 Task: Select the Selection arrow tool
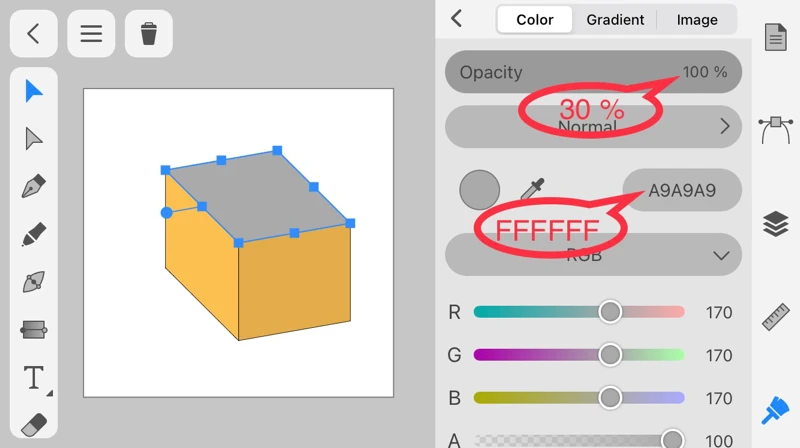point(34,91)
